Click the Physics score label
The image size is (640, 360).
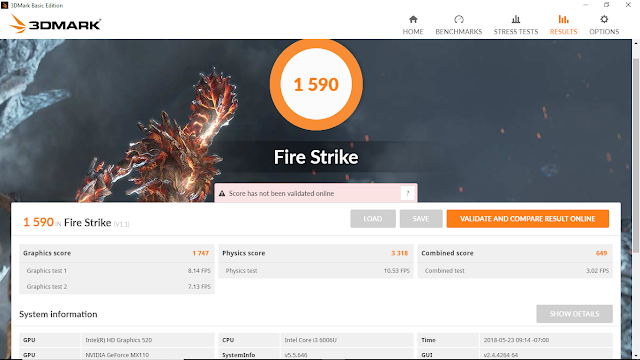(x=244, y=253)
